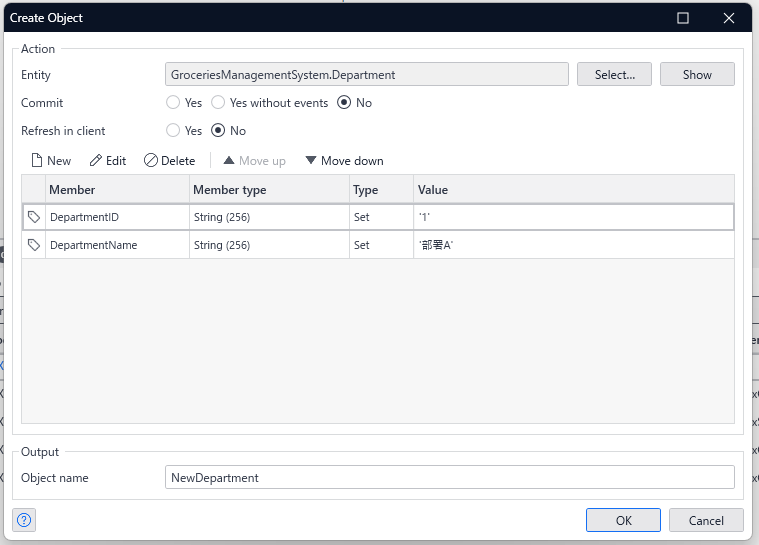Click the Delete toolbar button

pos(169,161)
